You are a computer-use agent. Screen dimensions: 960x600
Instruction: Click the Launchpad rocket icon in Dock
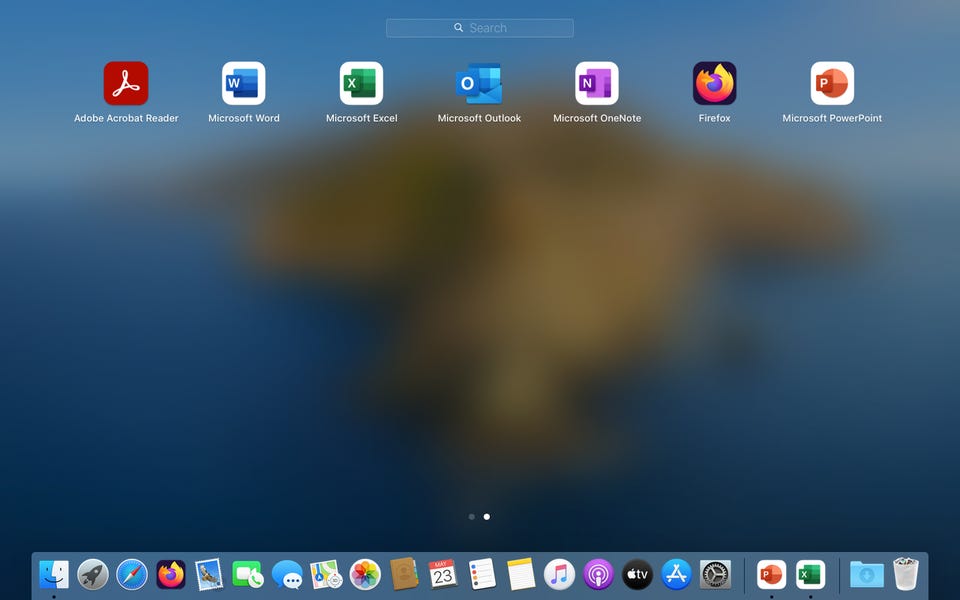[93, 575]
